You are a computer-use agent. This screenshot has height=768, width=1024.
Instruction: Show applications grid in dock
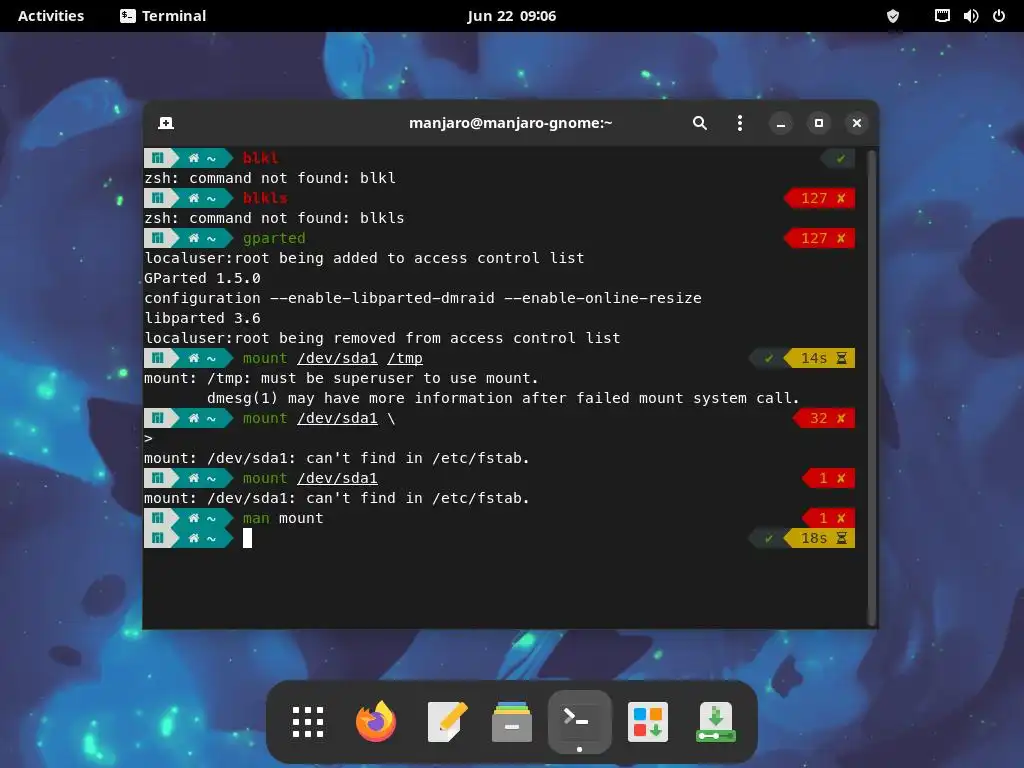[308, 722]
